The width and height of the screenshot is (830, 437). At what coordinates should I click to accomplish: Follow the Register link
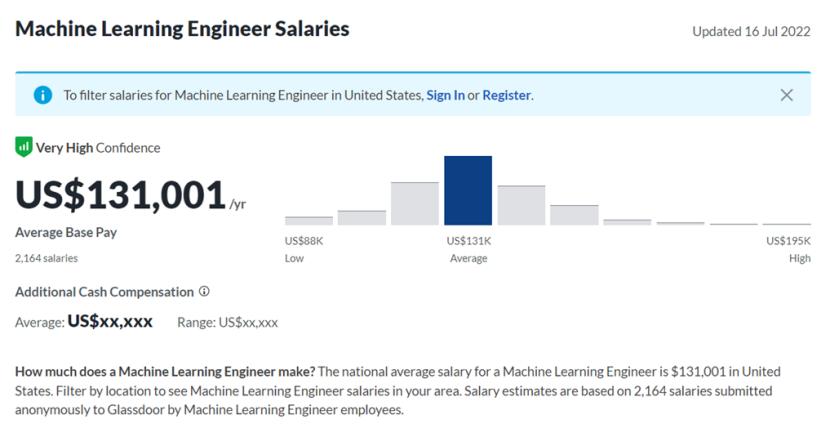tap(506, 95)
